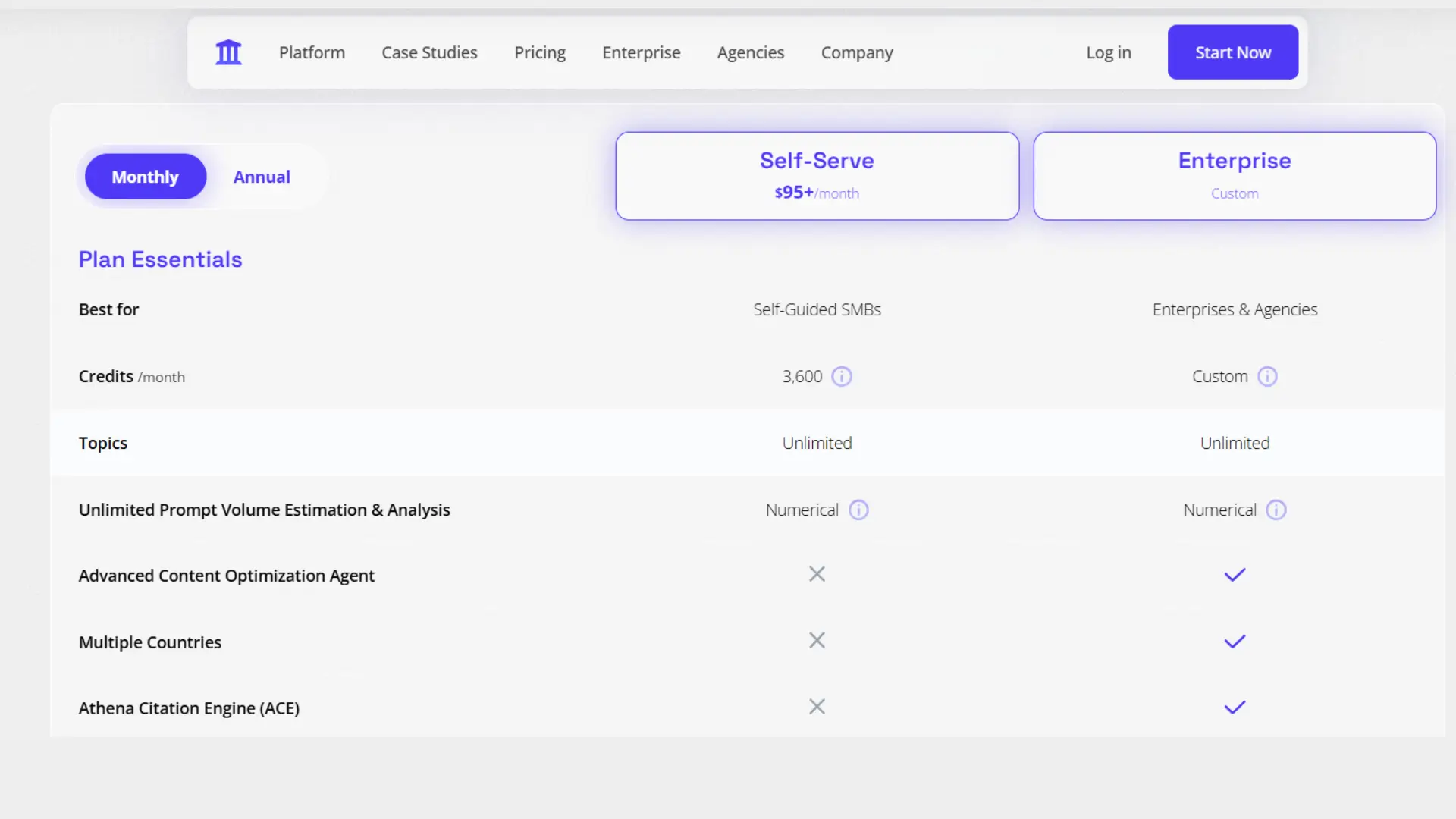
Task: Open the Agencies navigation entry
Action: (751, 52)
